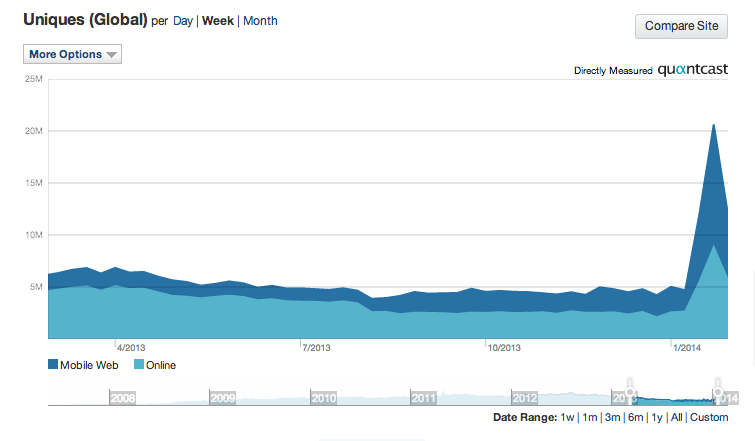Image resolution: width=755 pixels, height=441 pixels.
Task: Toggle the Online legend swatch
Action: click(139, 364)
